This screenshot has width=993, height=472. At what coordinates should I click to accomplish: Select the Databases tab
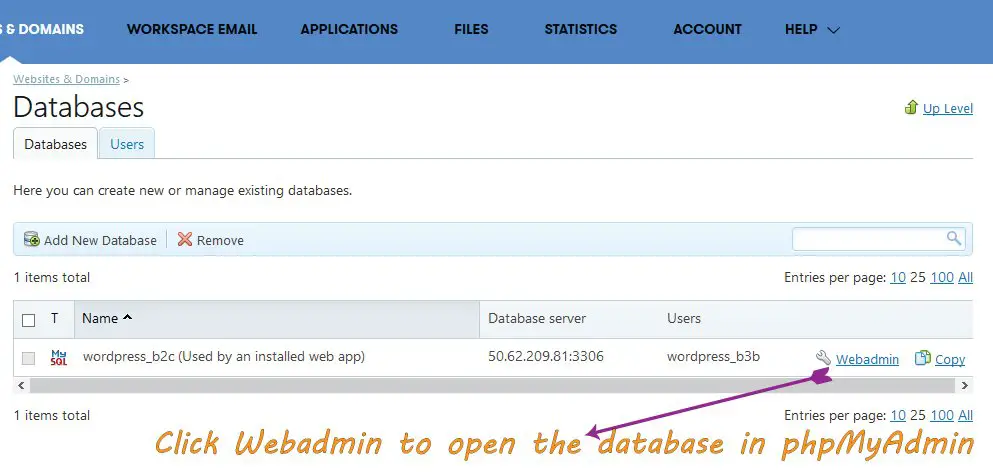(55, 144)
